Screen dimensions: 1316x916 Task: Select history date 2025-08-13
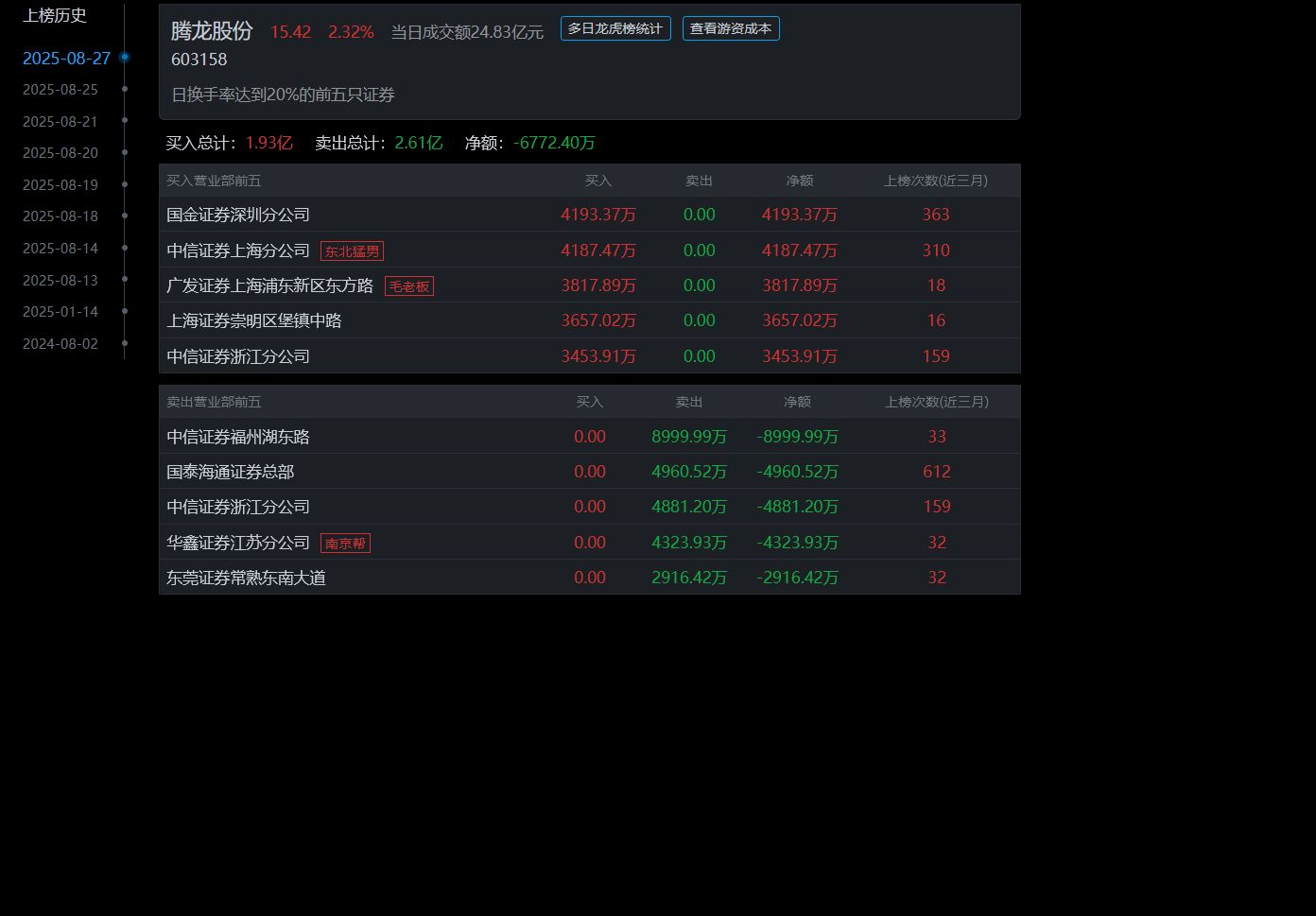coord(61,281)
